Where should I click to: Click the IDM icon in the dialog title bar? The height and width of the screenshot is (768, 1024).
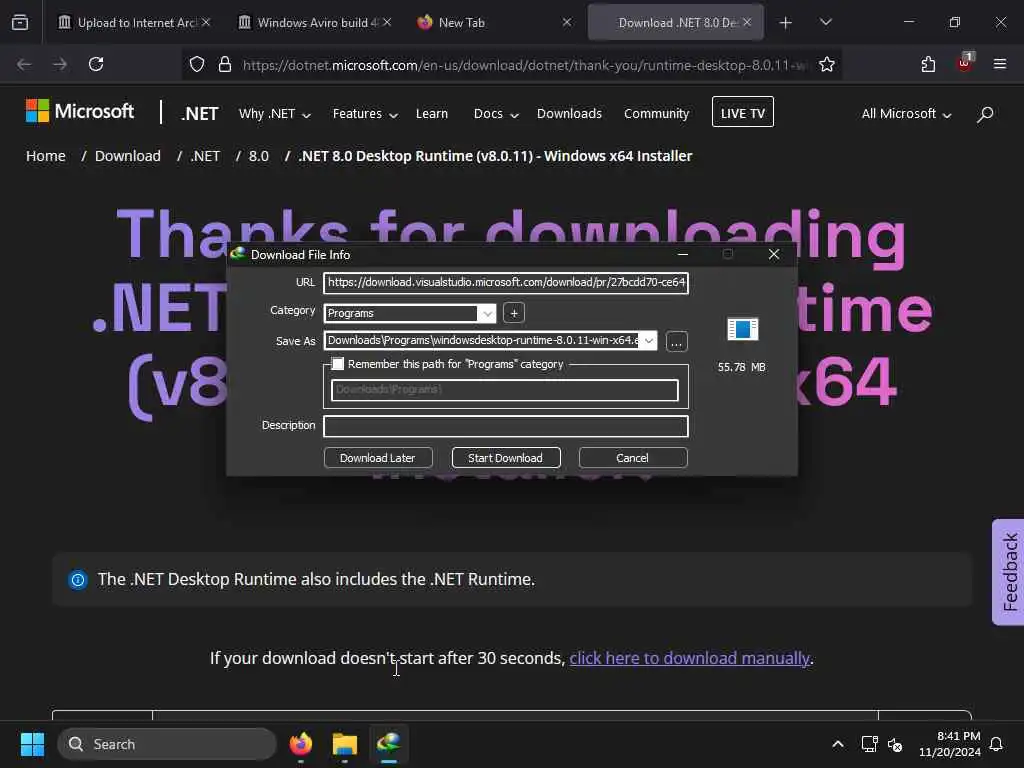(238, 254)
